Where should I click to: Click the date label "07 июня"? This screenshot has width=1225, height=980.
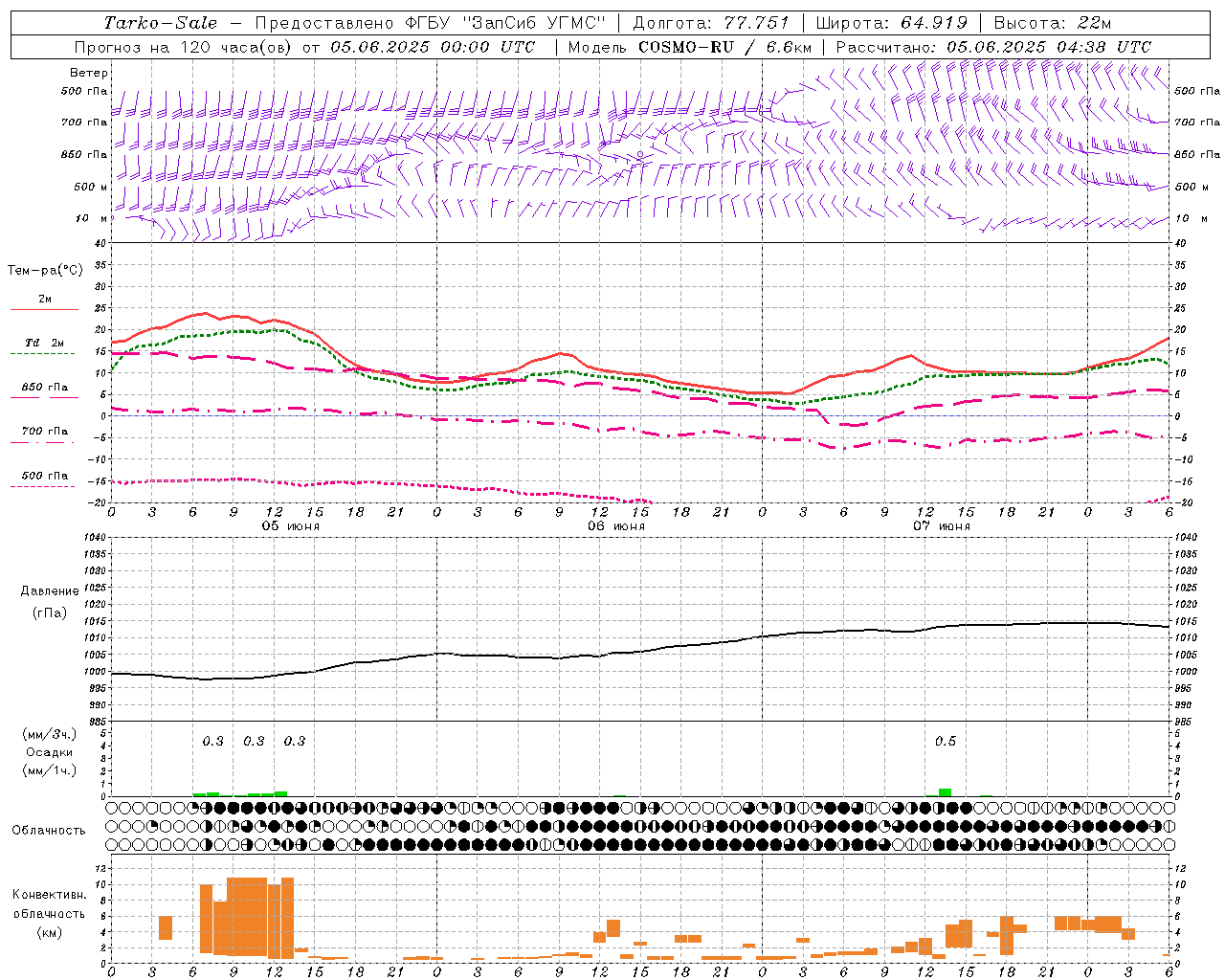click(942, 526)
